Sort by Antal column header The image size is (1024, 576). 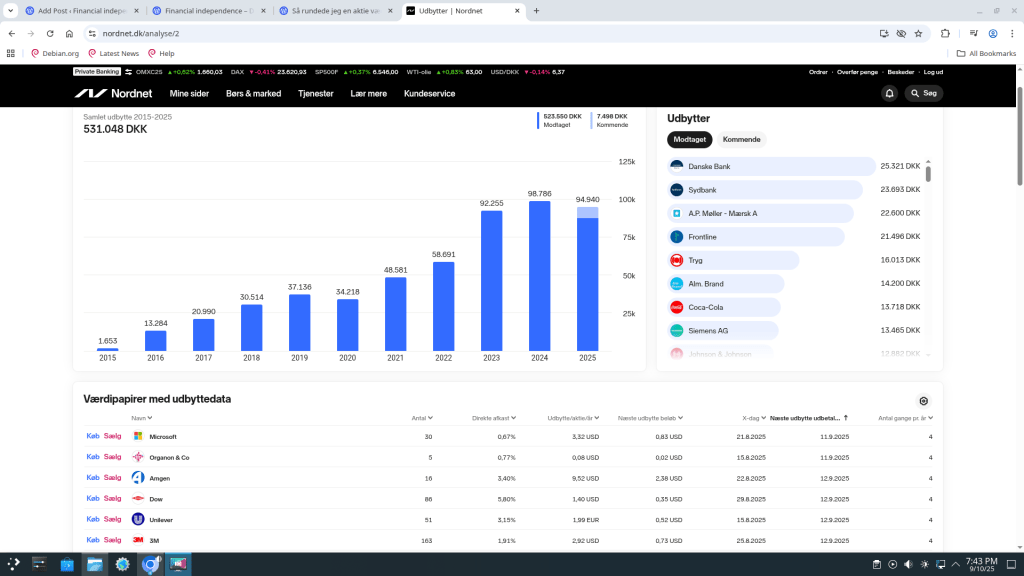coord(421,418)
